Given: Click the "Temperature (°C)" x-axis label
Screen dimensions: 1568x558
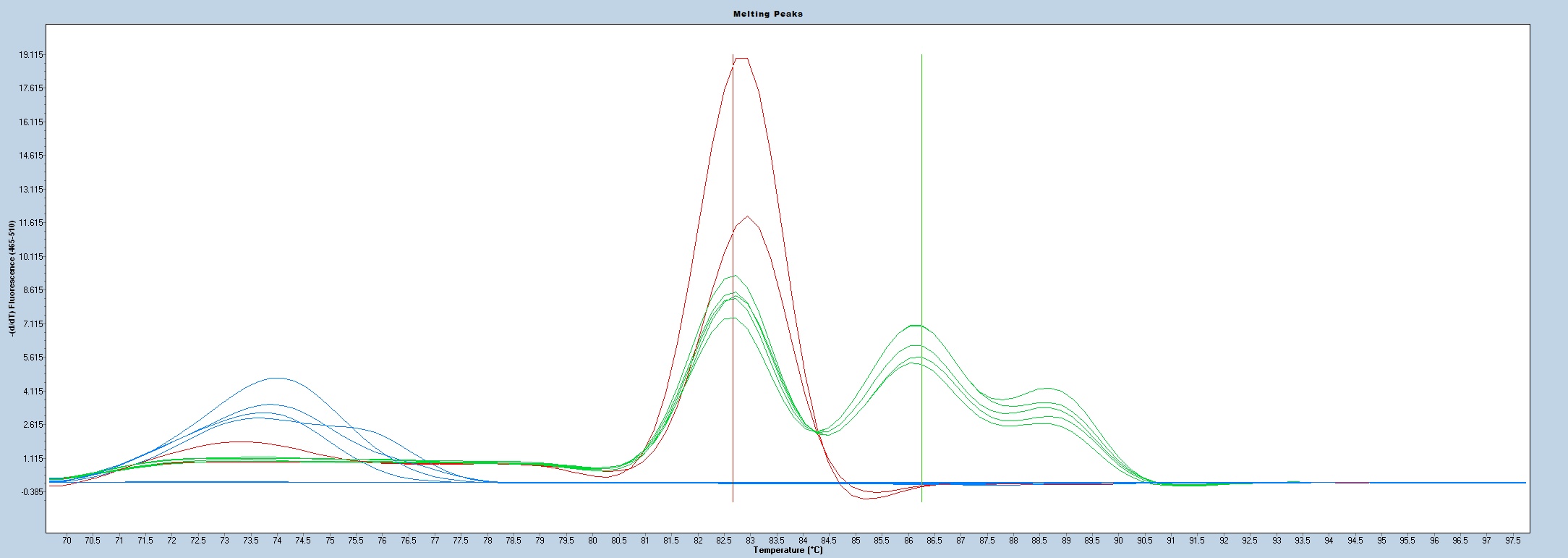Looking at the screenshot, I should (788, 551).
